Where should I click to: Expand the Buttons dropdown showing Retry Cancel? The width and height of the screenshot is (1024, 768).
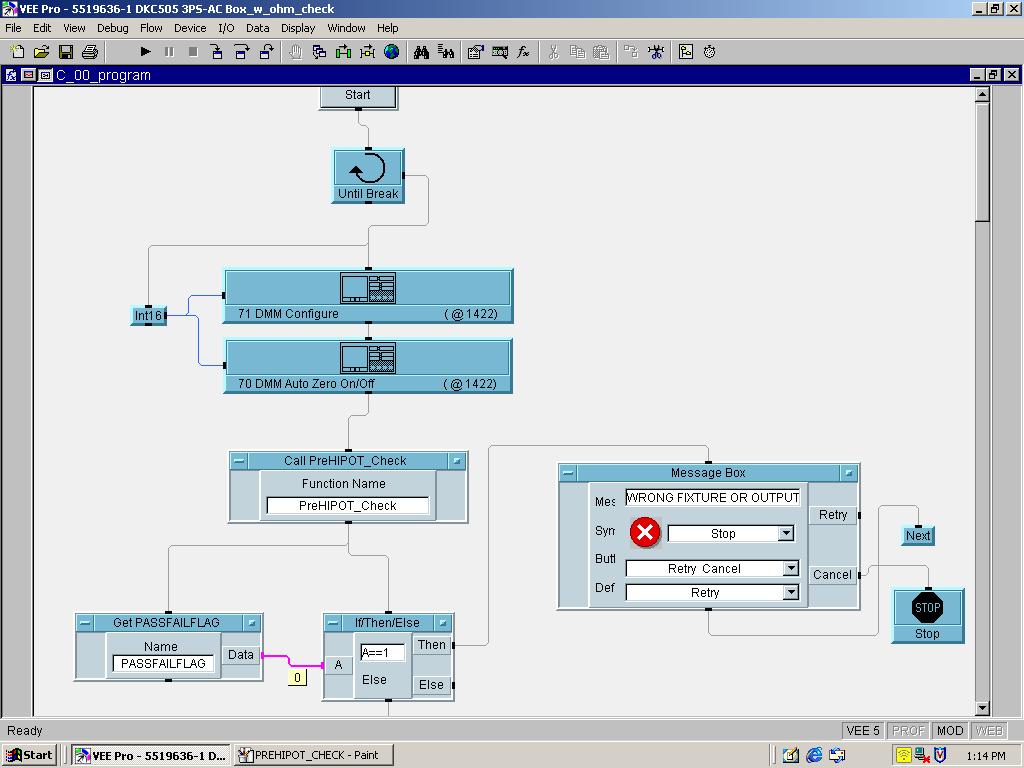[790, 568]
